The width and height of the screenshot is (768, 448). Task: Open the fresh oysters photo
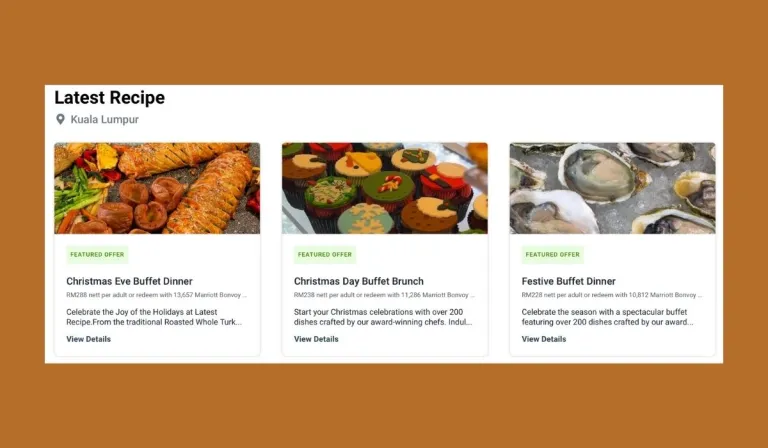click(x=613, y=188)
